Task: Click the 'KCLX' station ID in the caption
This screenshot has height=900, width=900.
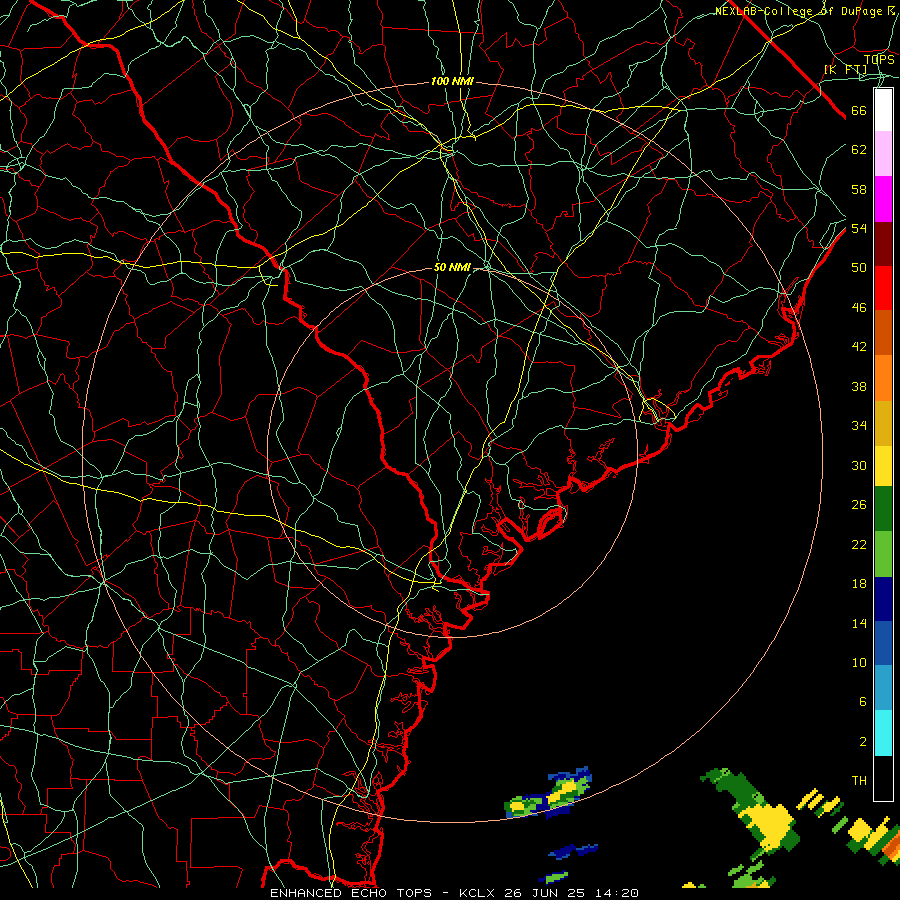Action: pos(478,893)
